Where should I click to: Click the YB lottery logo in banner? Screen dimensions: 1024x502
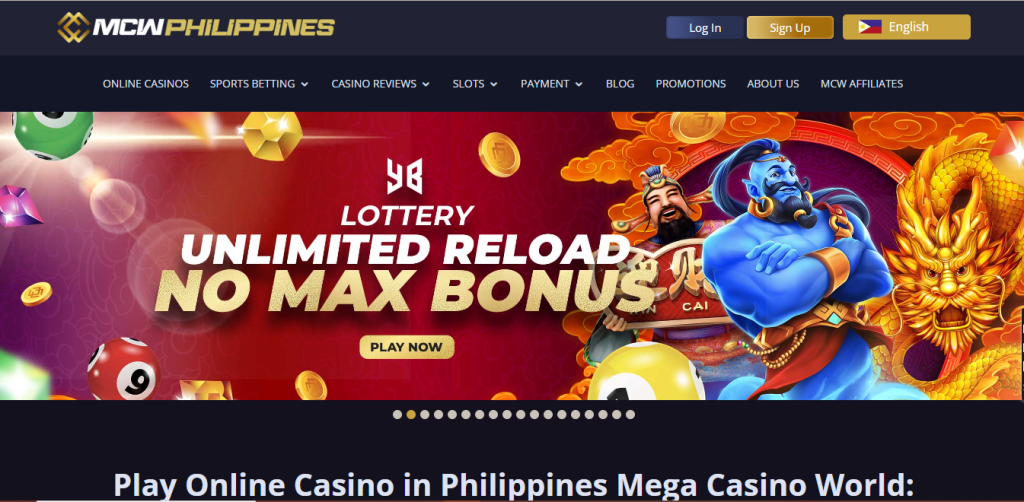point(404,176)
